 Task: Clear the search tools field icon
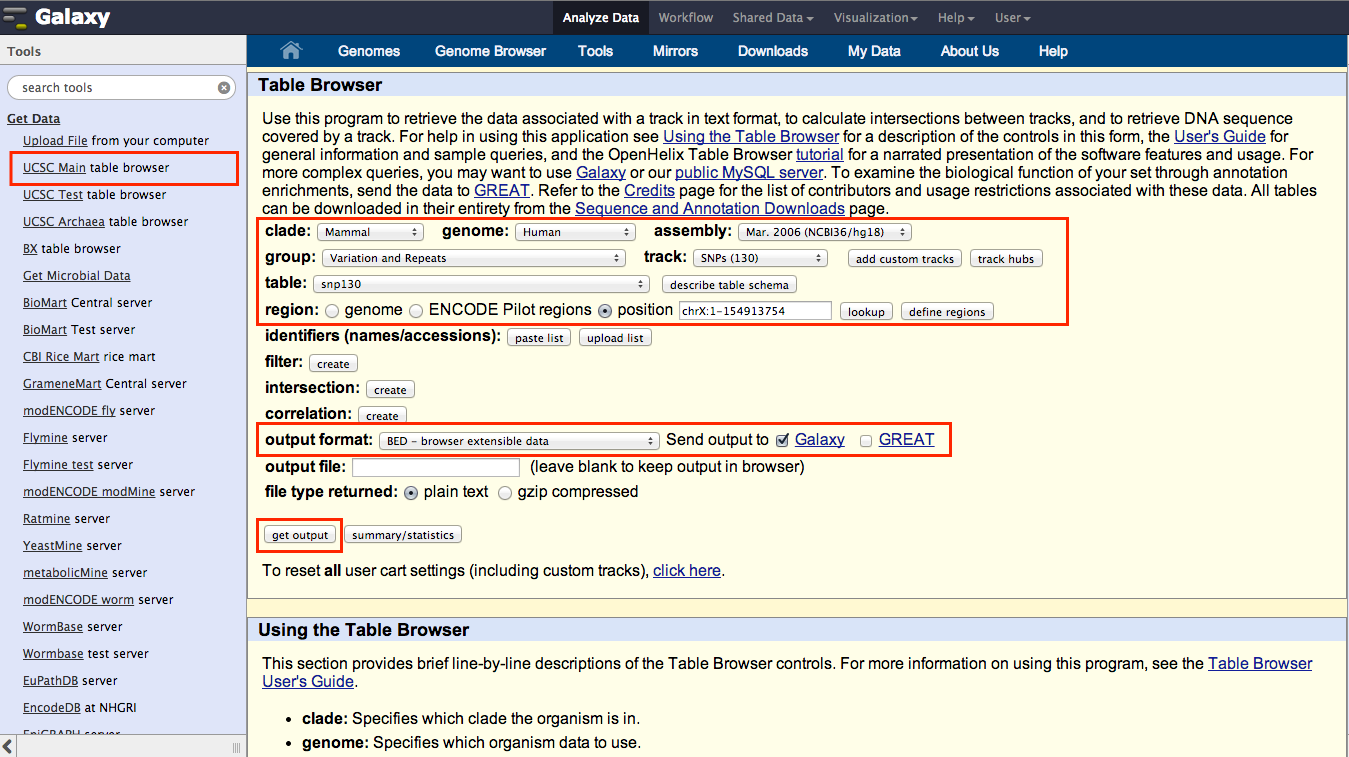pos(224,88)
